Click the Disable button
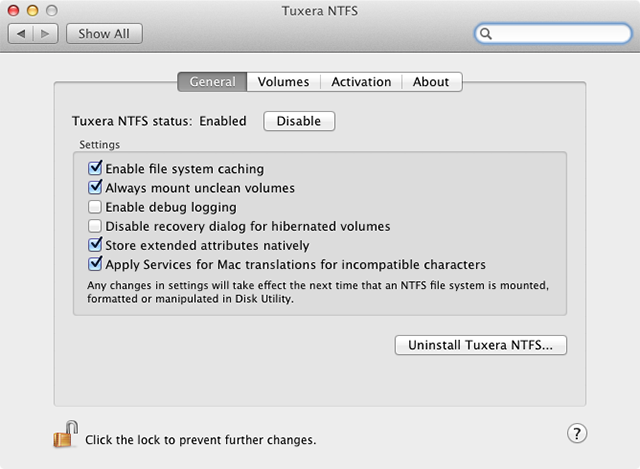Viewport: 640px width, 469px height. [299, 121]
